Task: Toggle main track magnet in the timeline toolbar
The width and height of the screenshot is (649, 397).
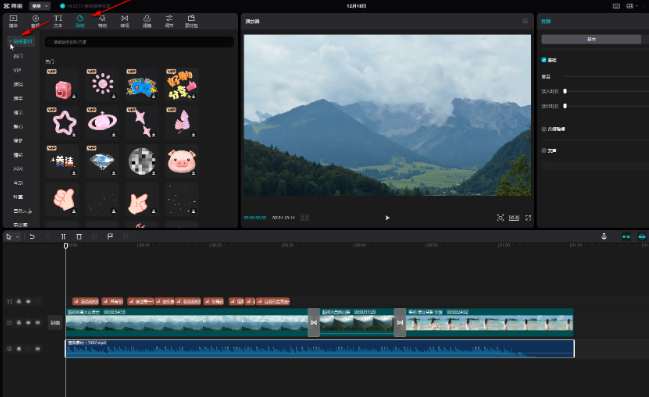Action: pyautogui.click(x=626, y=237)
